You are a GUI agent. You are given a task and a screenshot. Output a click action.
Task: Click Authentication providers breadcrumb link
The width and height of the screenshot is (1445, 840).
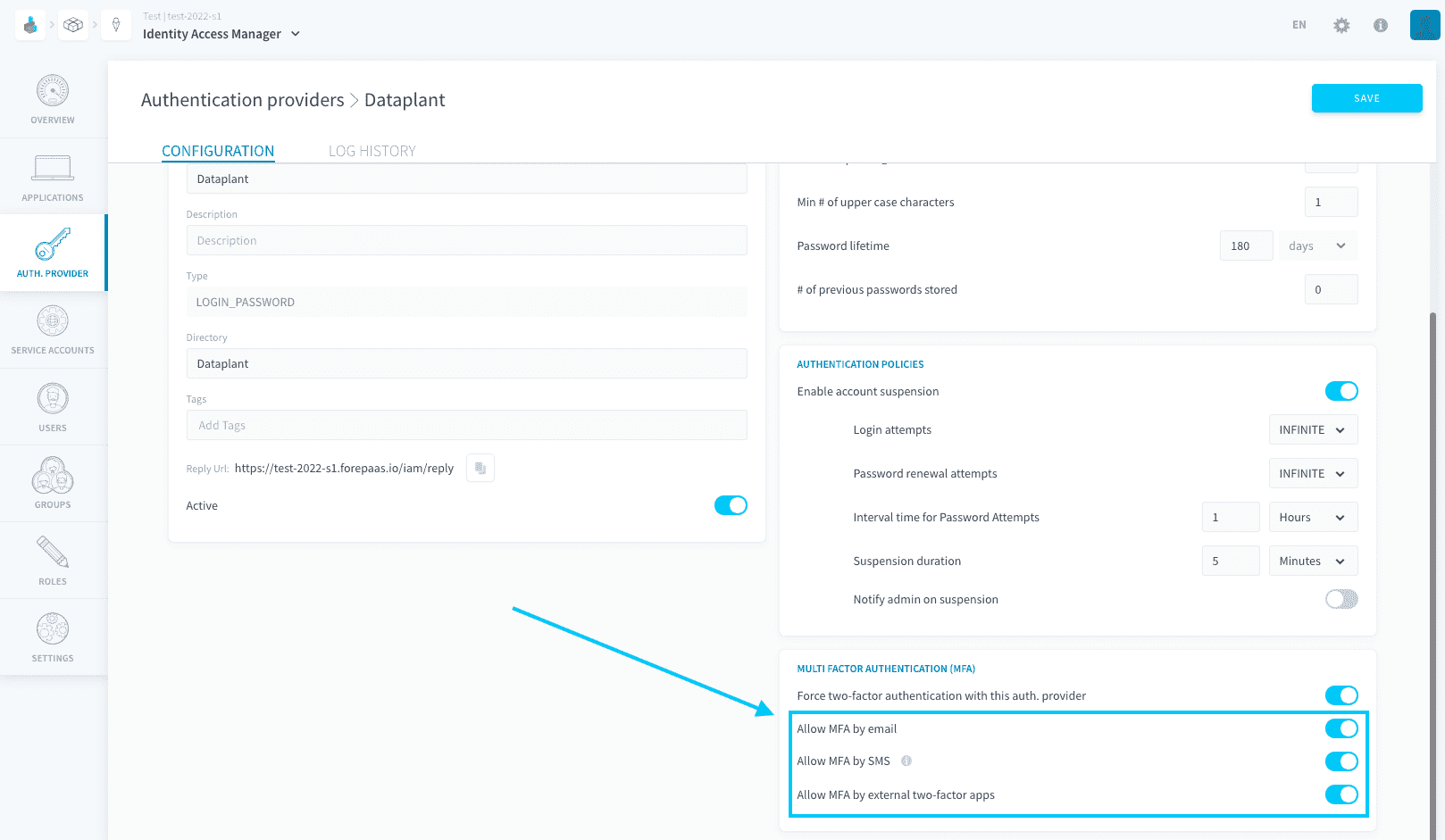coord(242,100)
